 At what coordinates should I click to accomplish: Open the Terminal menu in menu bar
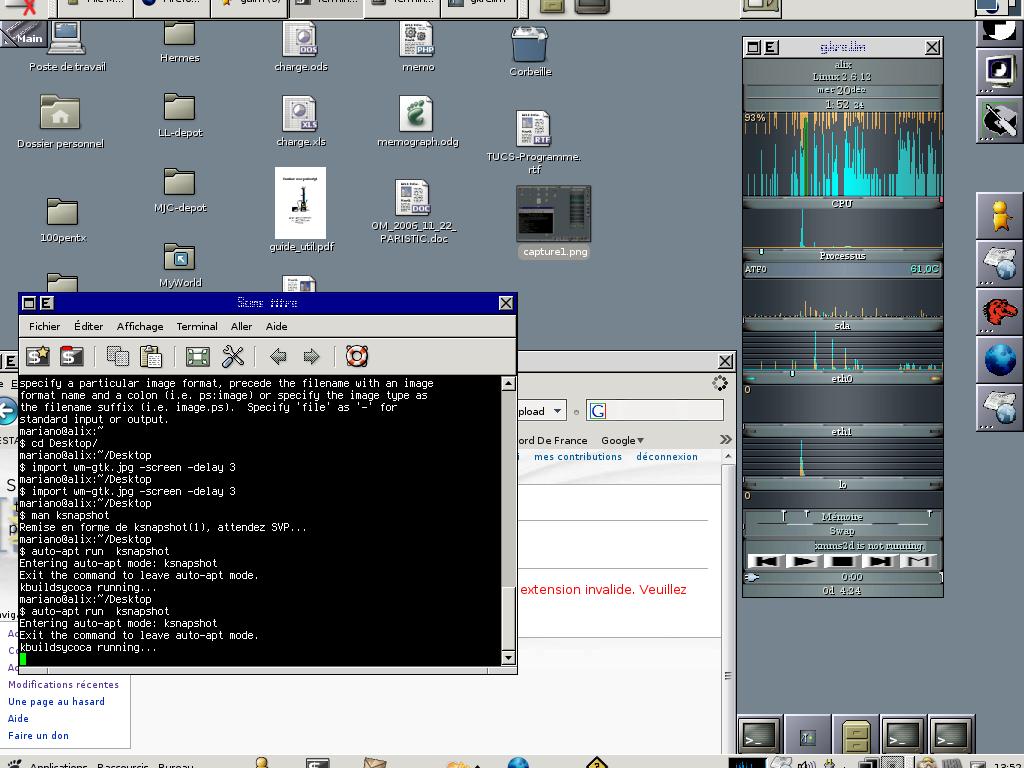click(197, 326)
